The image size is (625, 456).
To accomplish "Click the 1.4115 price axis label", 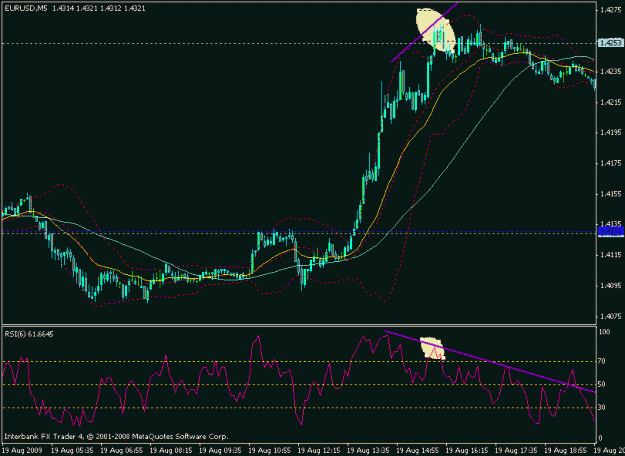I will click(611, 255).
